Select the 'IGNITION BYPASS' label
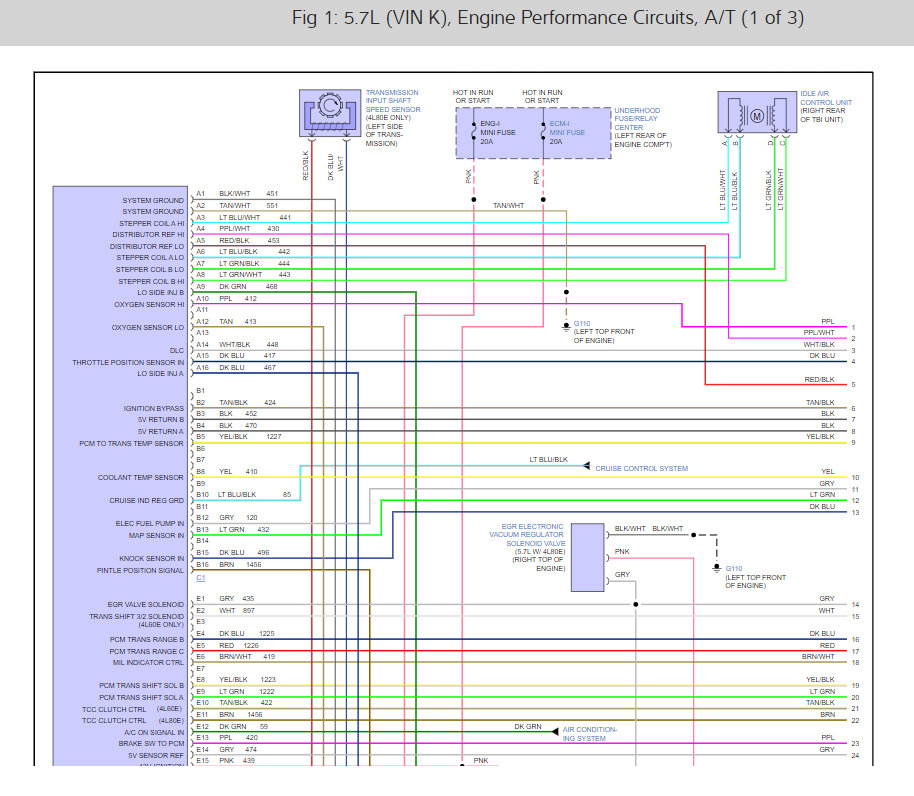Viewport: 914px width, 796px height. pos(153,408)
